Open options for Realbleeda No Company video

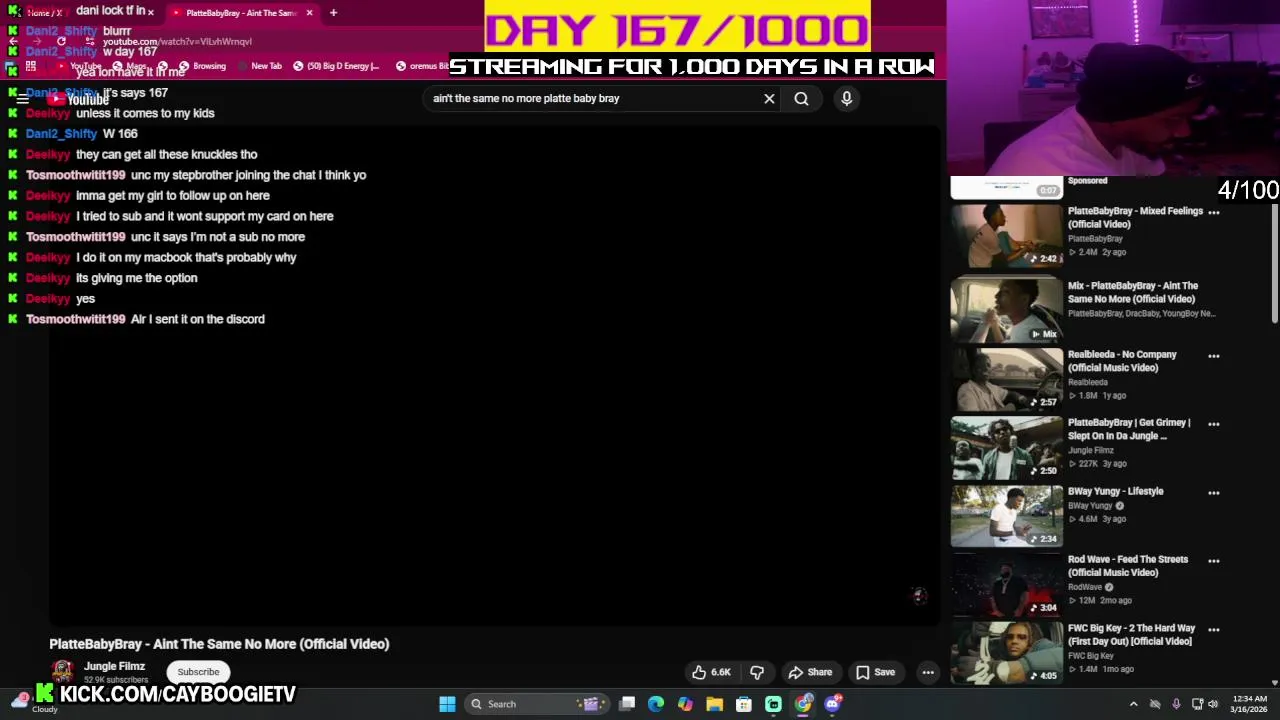[1214, 355]
